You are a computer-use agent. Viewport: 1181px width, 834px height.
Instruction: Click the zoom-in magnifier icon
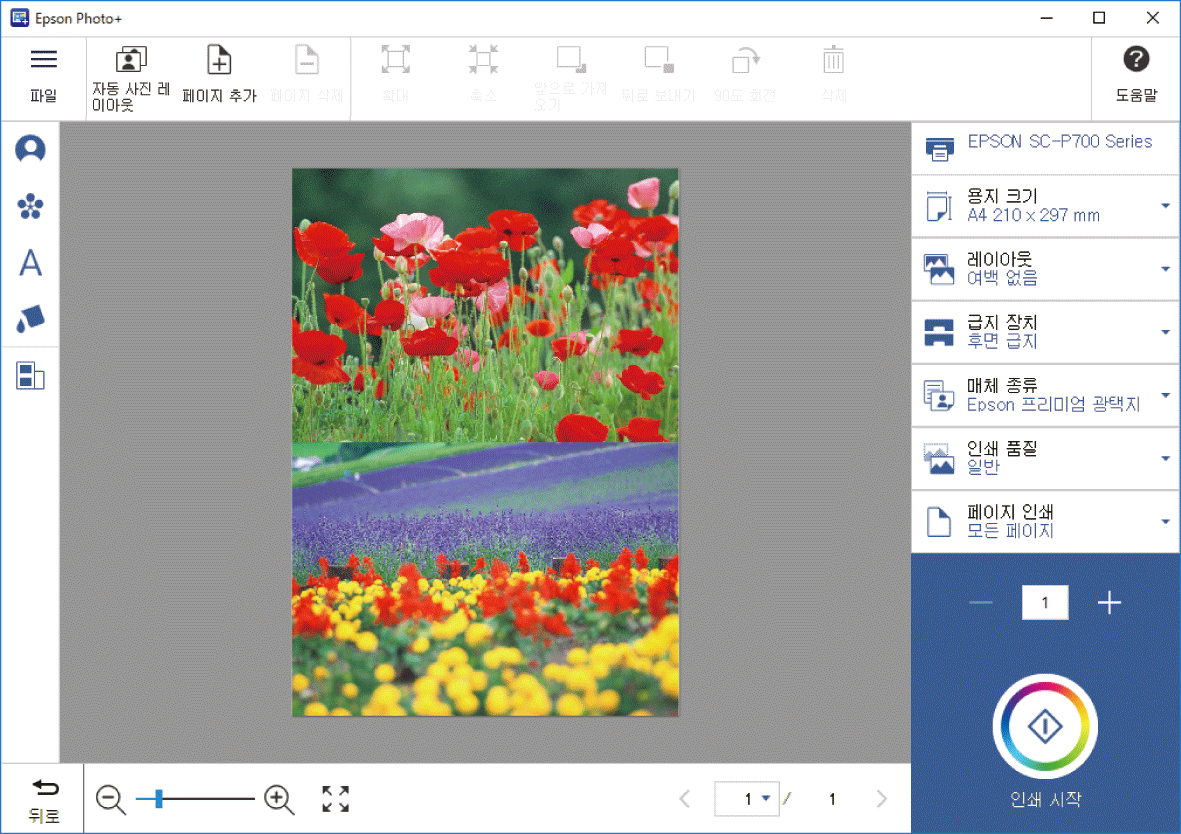click(279, 799)
